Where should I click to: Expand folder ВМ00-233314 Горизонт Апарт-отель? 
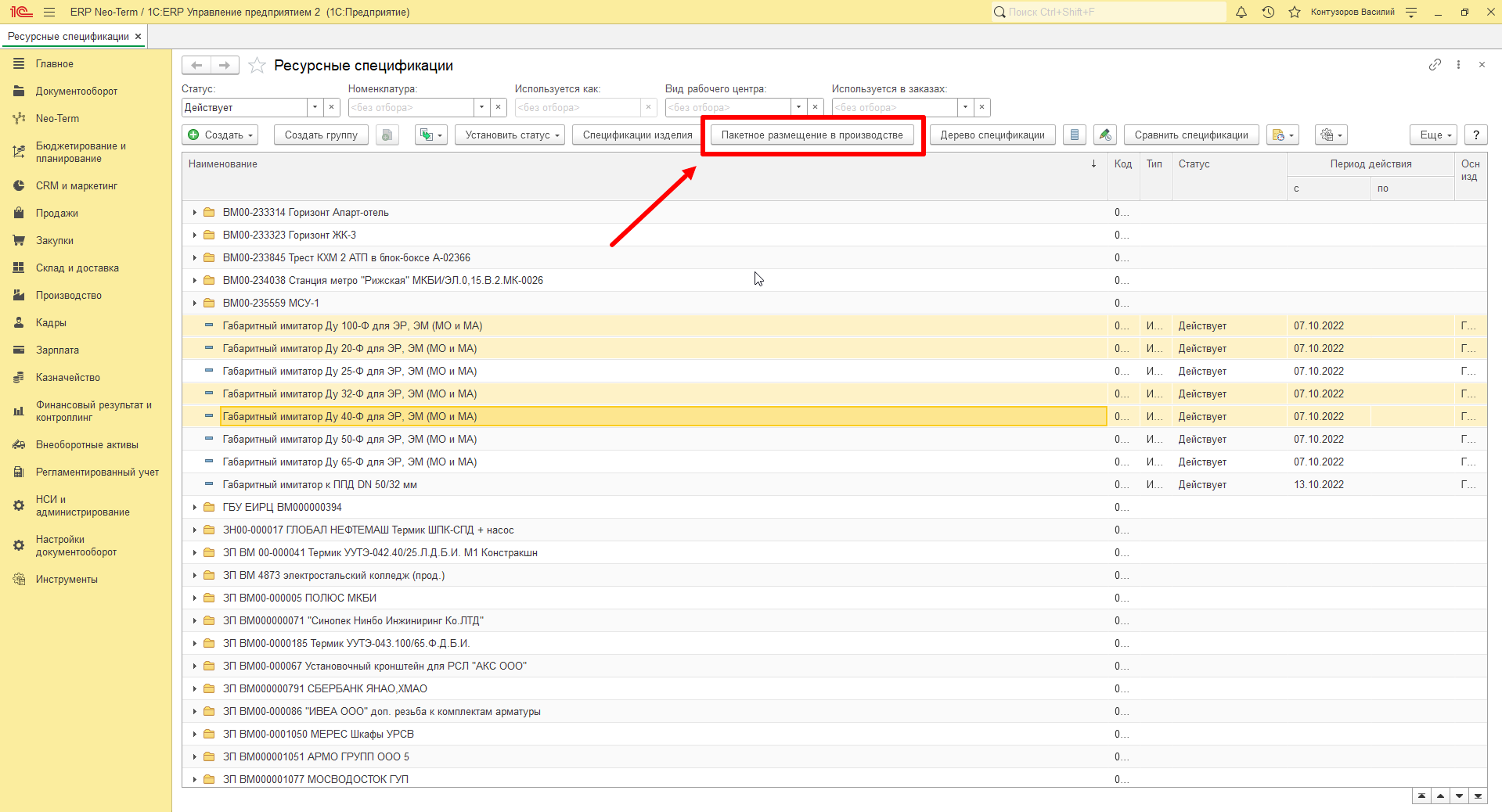tap(195, 213)
